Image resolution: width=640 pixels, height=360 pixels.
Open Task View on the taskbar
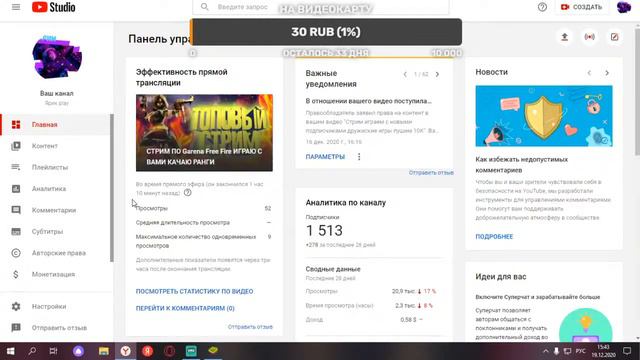click(53, 351)
